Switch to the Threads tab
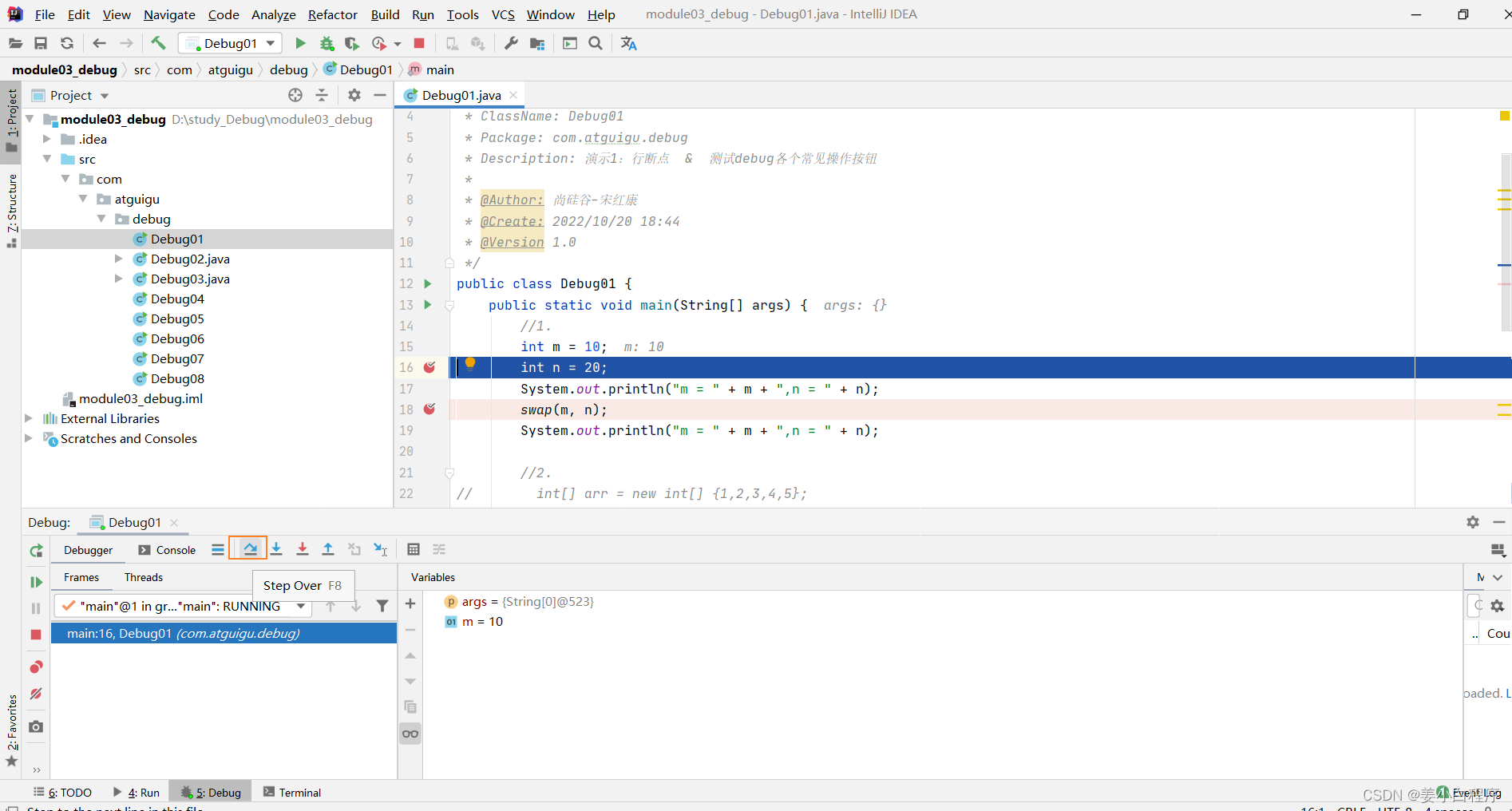 [x=144, y=577]
